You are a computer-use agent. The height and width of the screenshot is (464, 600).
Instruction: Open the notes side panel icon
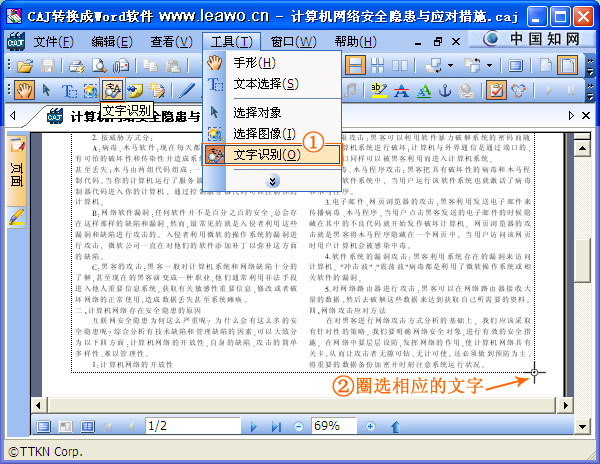click(17, 145)
